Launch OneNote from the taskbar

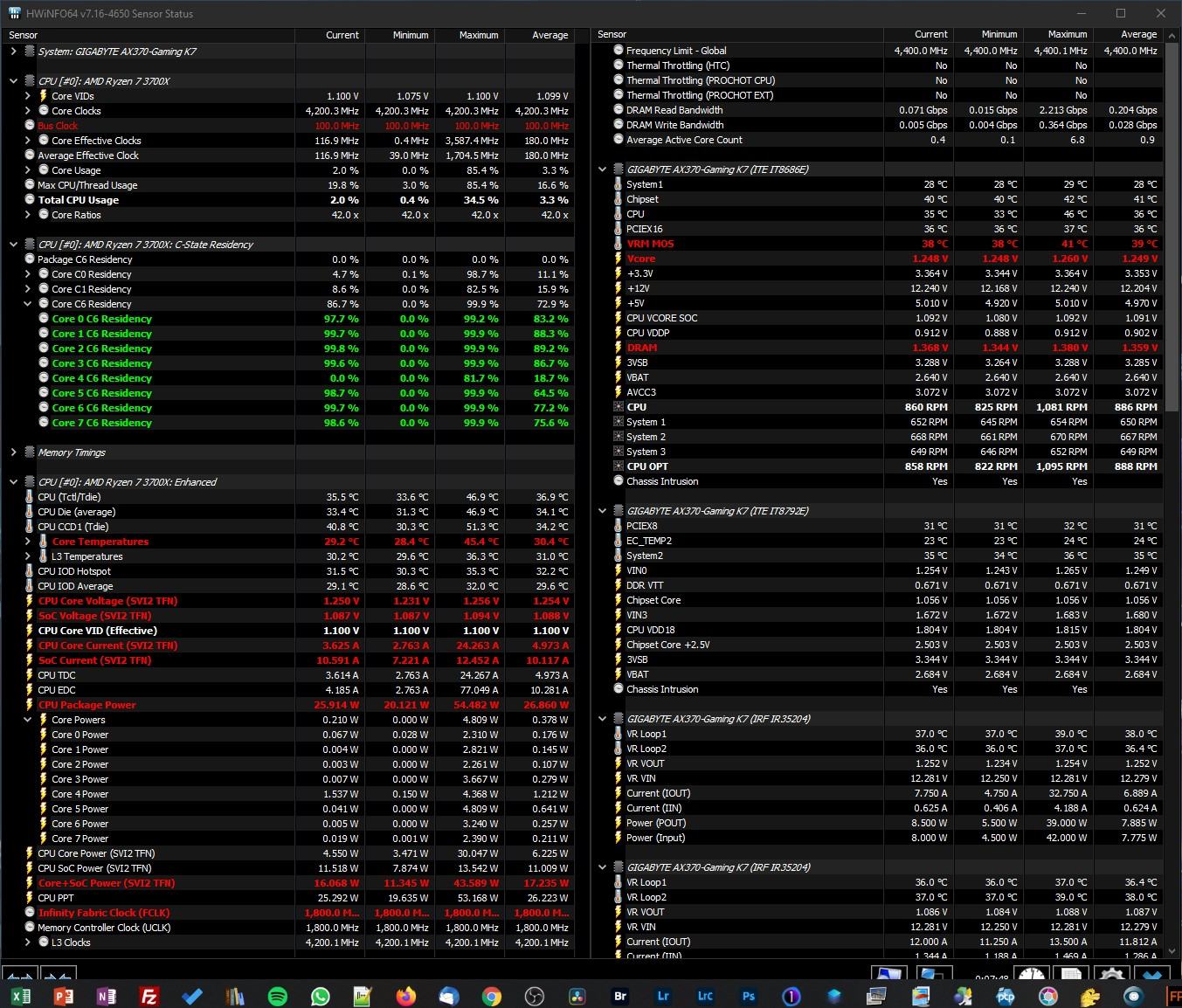(107, 995)
